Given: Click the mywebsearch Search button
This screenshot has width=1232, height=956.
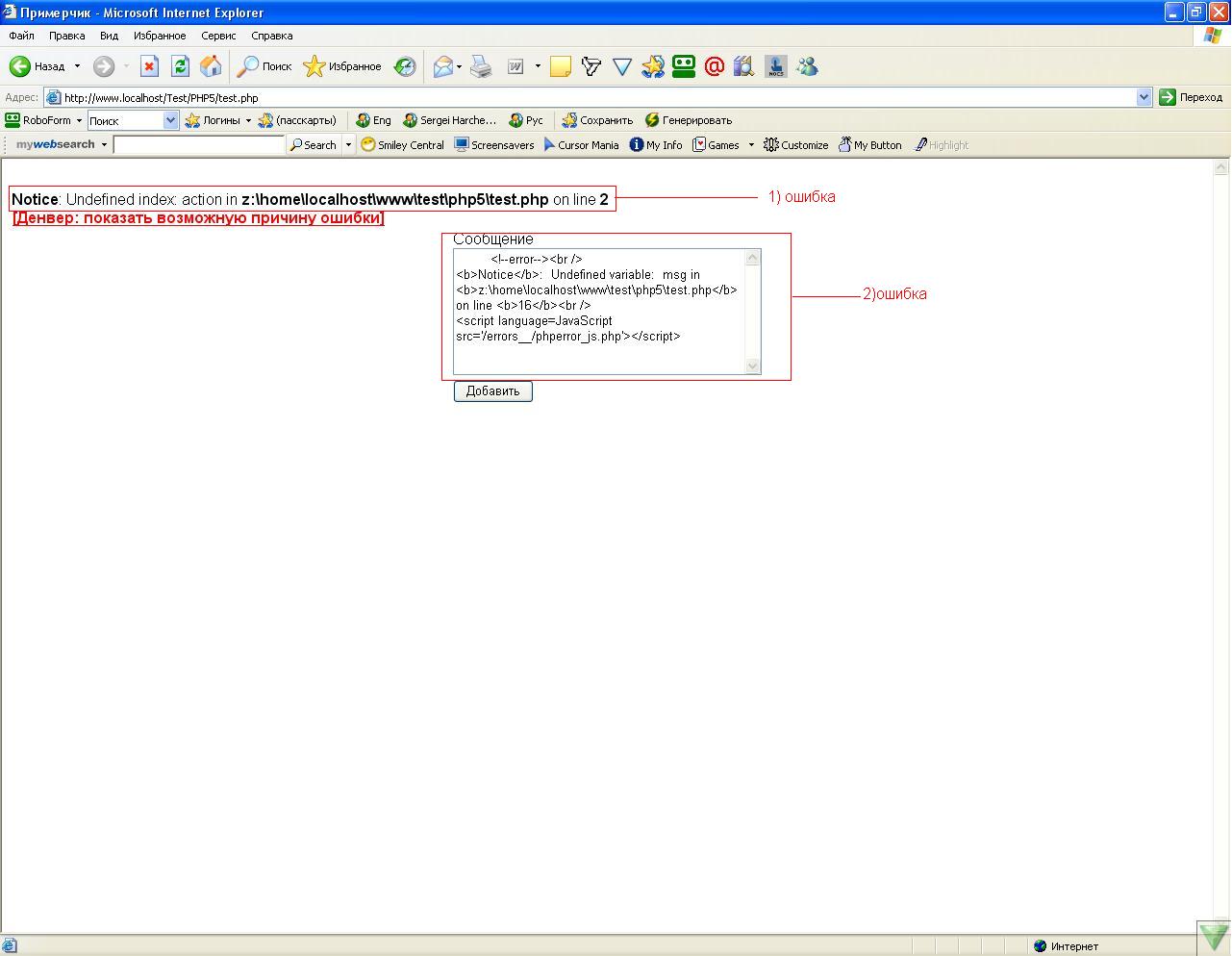Looking at the screenshot, I should (314, 145).
